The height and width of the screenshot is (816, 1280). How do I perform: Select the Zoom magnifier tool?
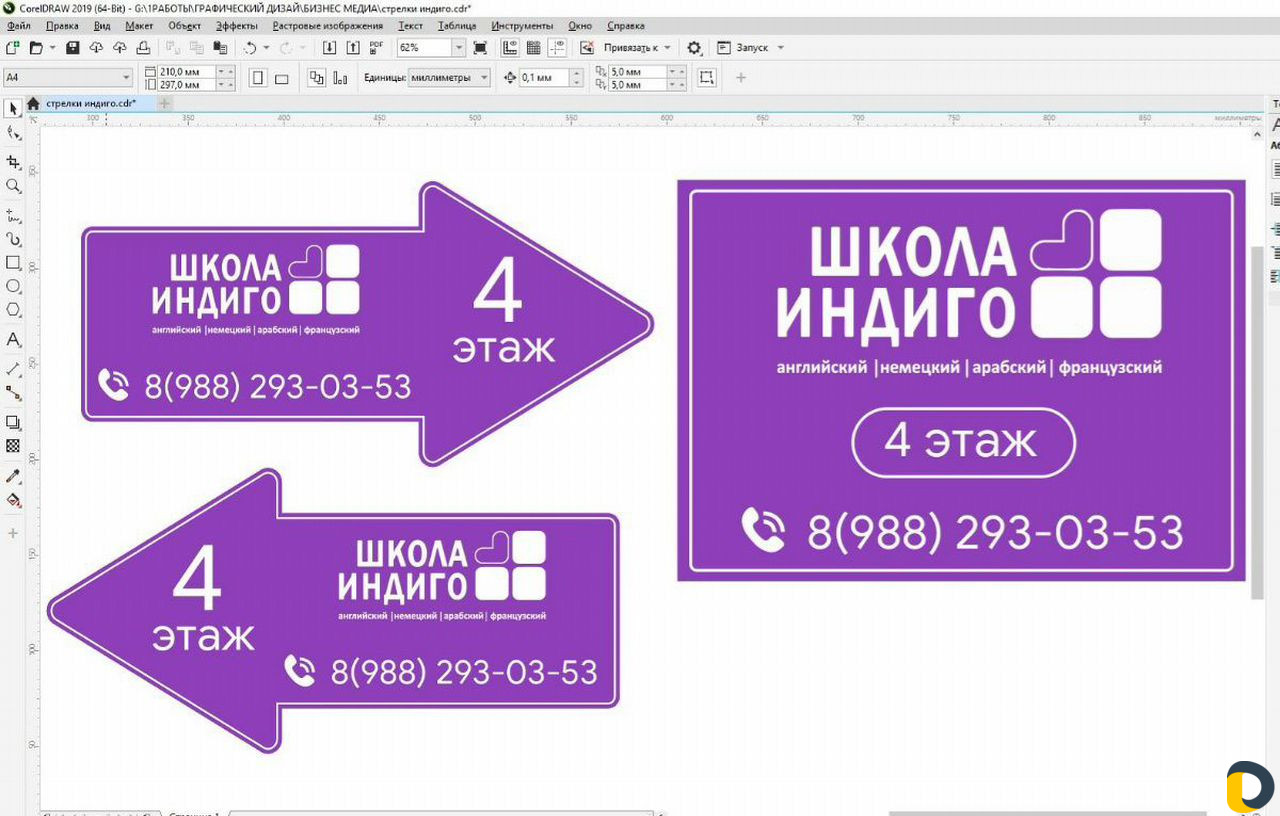[x=14, y=186]
